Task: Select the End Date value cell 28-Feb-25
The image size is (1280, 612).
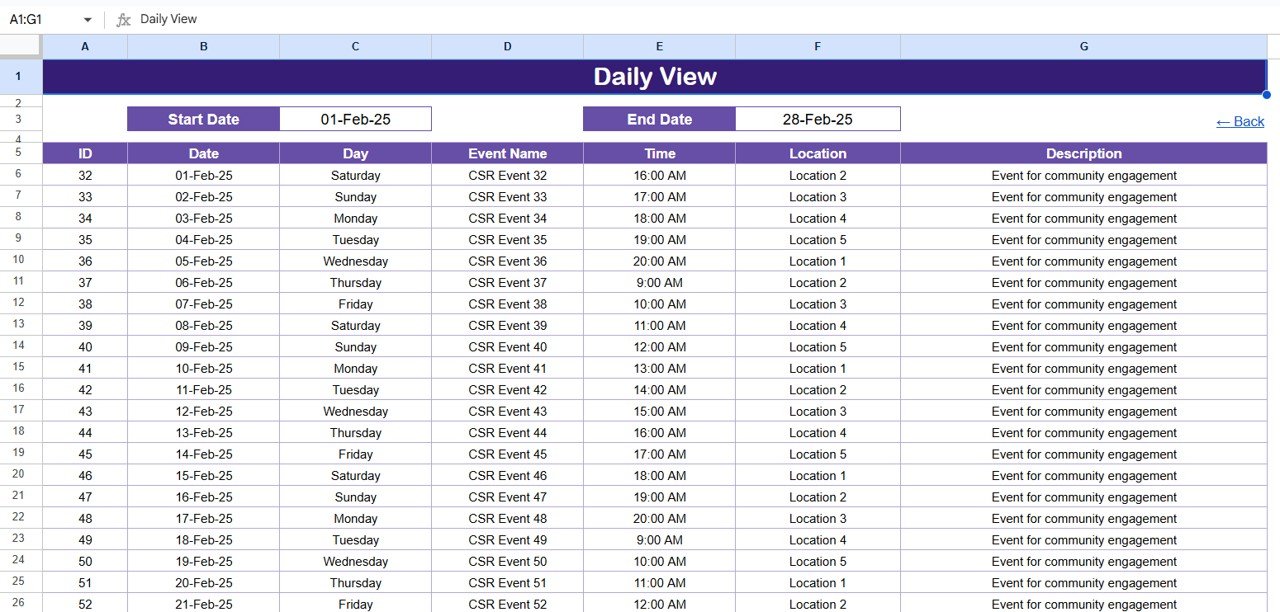Action: [x=817, y=118]
